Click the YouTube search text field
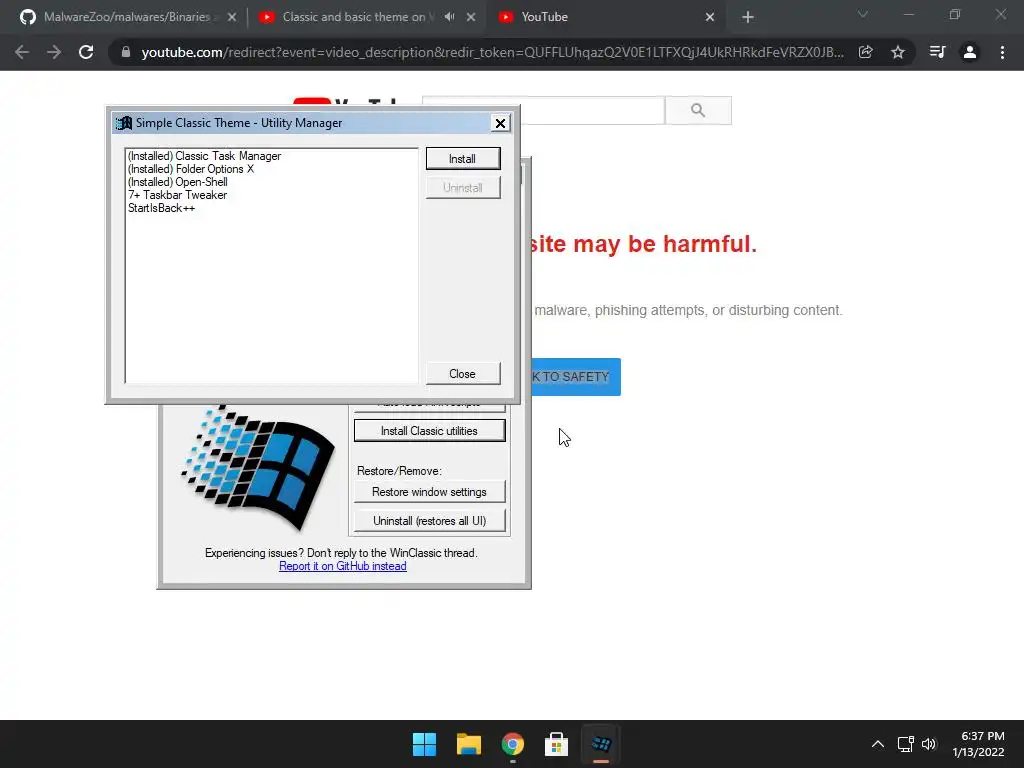Viewport: 1024px width, 768px height. pos(591,110)
